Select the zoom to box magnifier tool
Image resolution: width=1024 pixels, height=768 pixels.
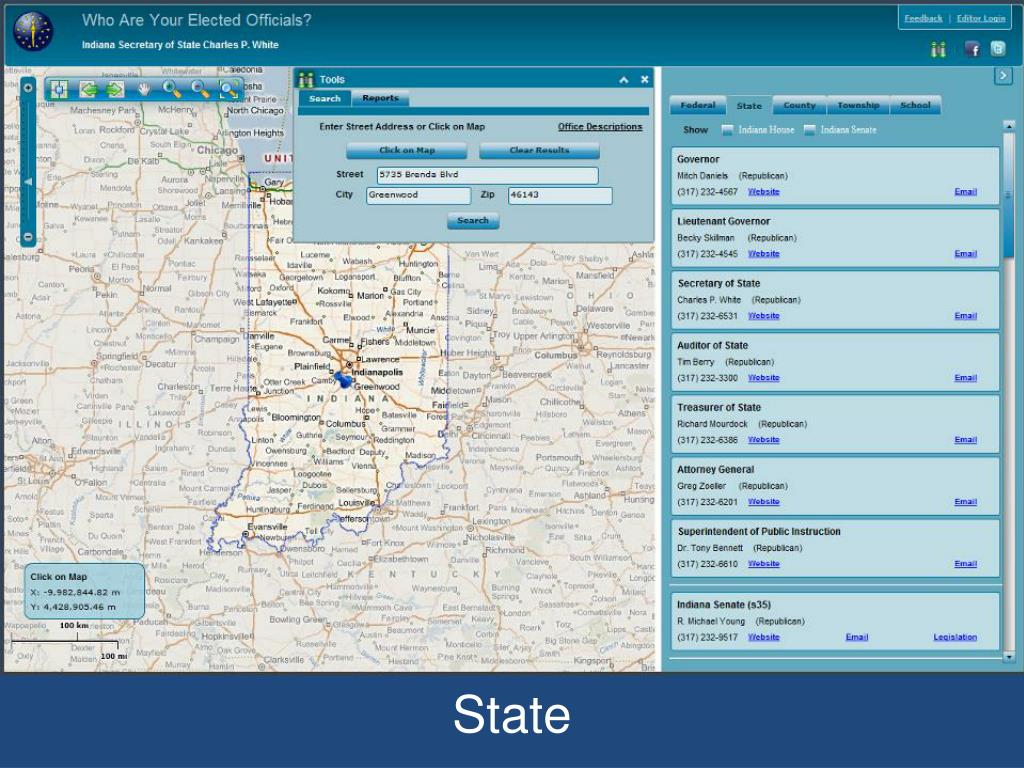228,89
